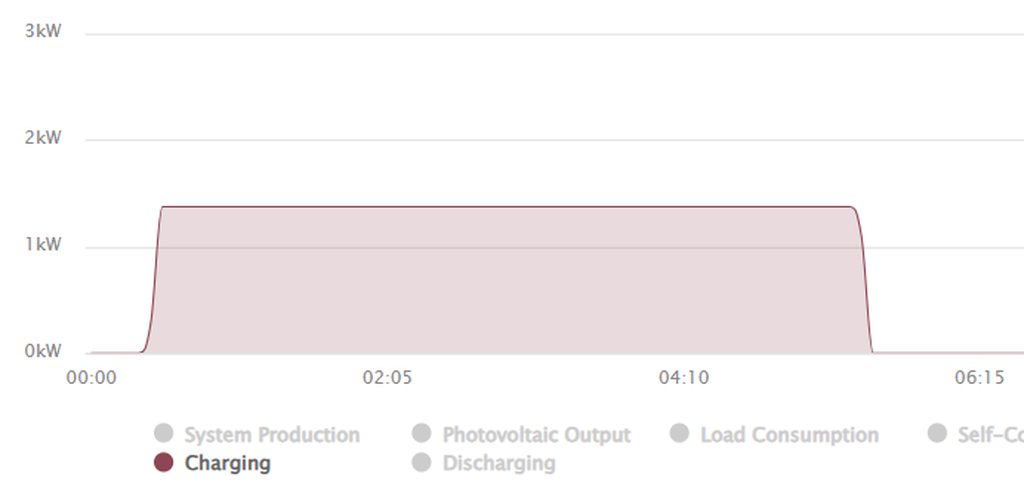This screenshot has height=489, width=1024.
Task: Click the truncated Self-Co legend label
Action: pos(990,435)
